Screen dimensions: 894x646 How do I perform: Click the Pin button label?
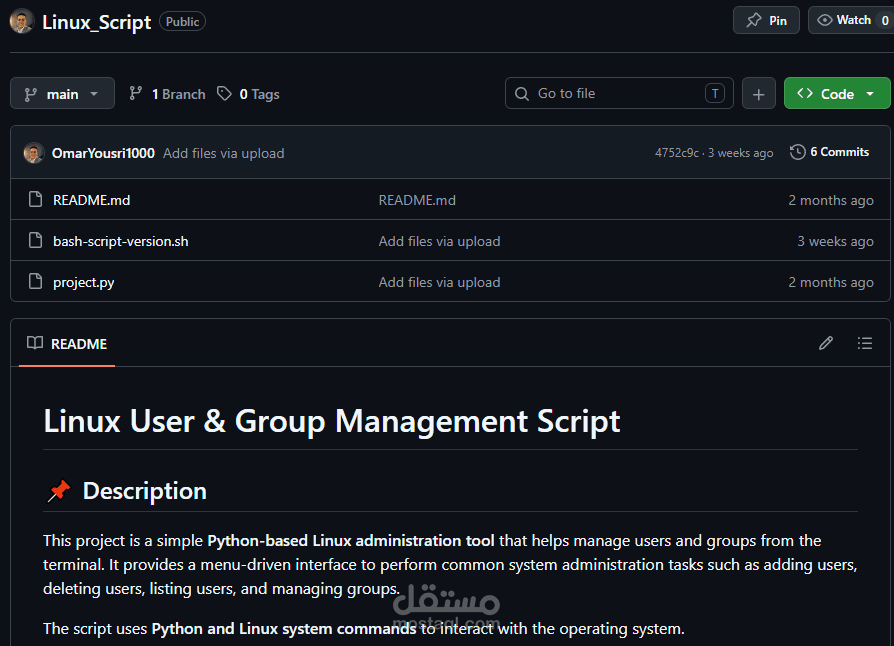tap(778, 21)
